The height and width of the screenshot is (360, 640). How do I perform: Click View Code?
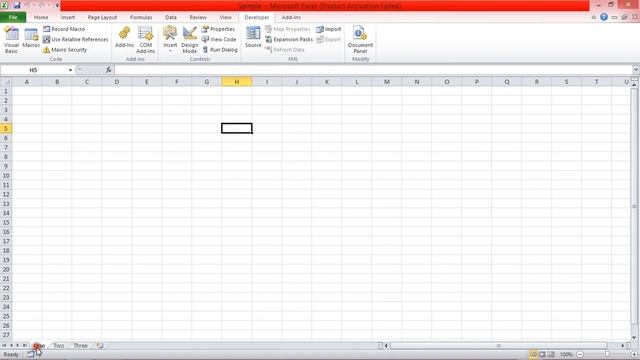219,39
